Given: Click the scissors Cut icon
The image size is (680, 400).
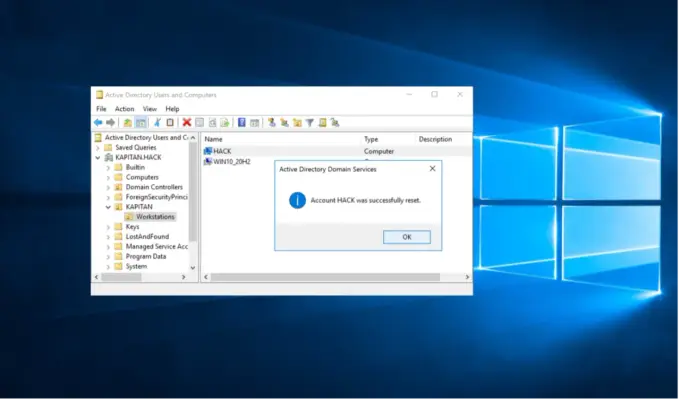Looking at the screenshot, I should click(158, 123).
